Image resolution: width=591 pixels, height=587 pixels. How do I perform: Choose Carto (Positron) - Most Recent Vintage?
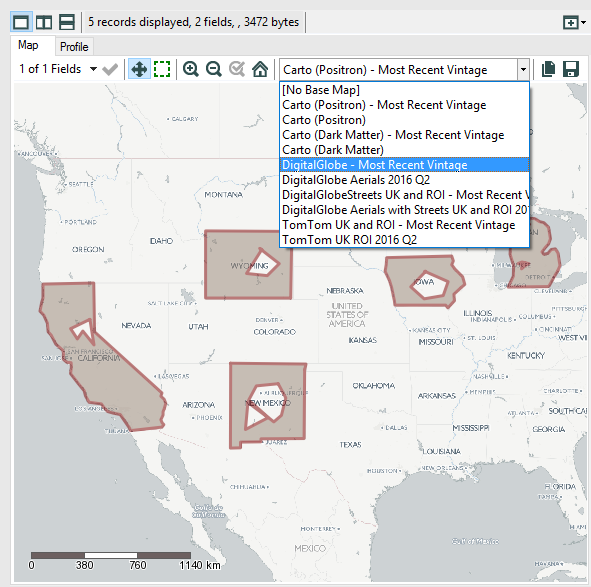tap(404, 105)
